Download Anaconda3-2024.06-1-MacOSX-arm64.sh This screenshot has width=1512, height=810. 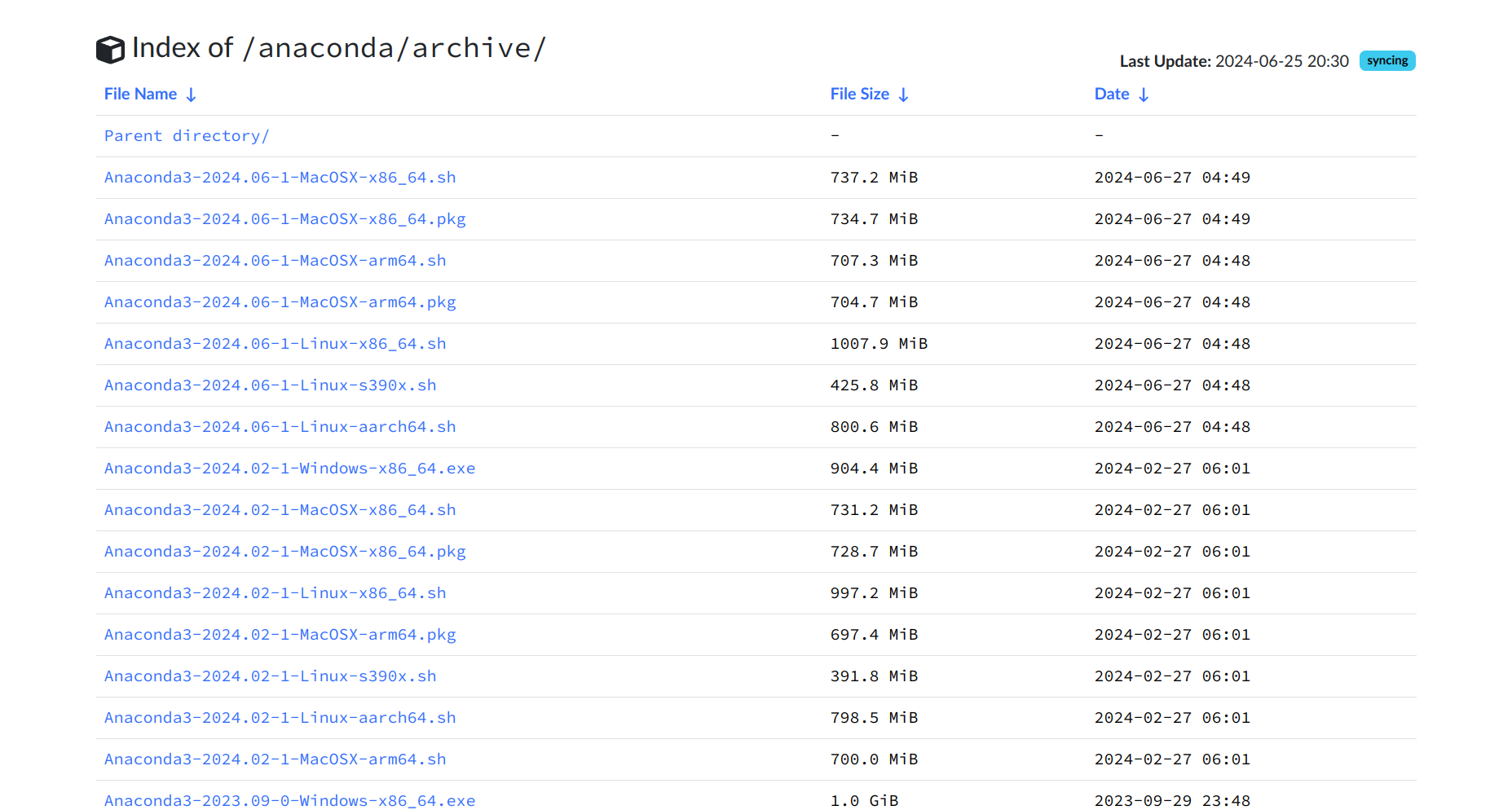(x=276, y=261)
